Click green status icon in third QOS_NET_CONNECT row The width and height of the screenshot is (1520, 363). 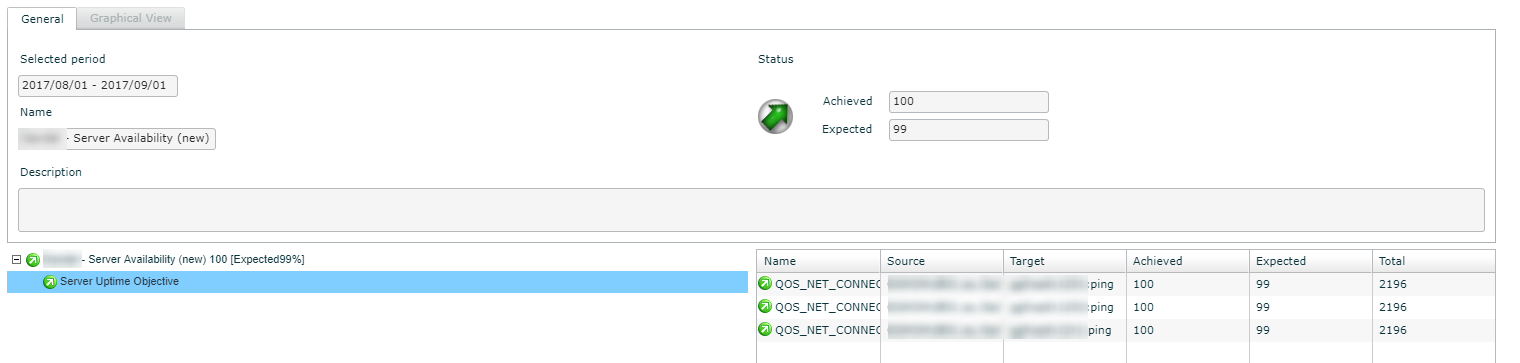766,330
